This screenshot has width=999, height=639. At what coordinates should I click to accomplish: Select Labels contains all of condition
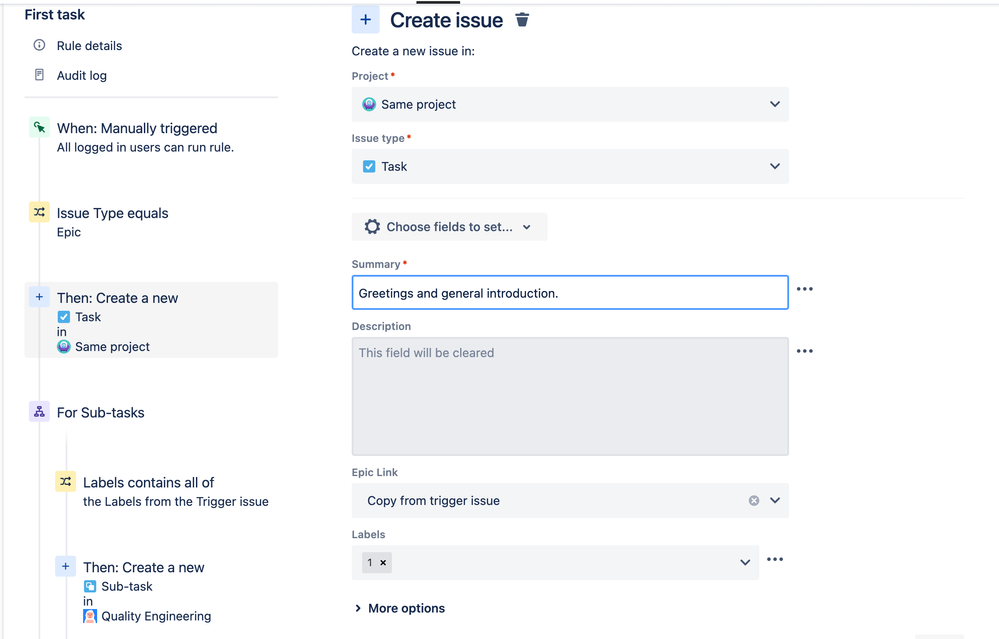[148, 483]
